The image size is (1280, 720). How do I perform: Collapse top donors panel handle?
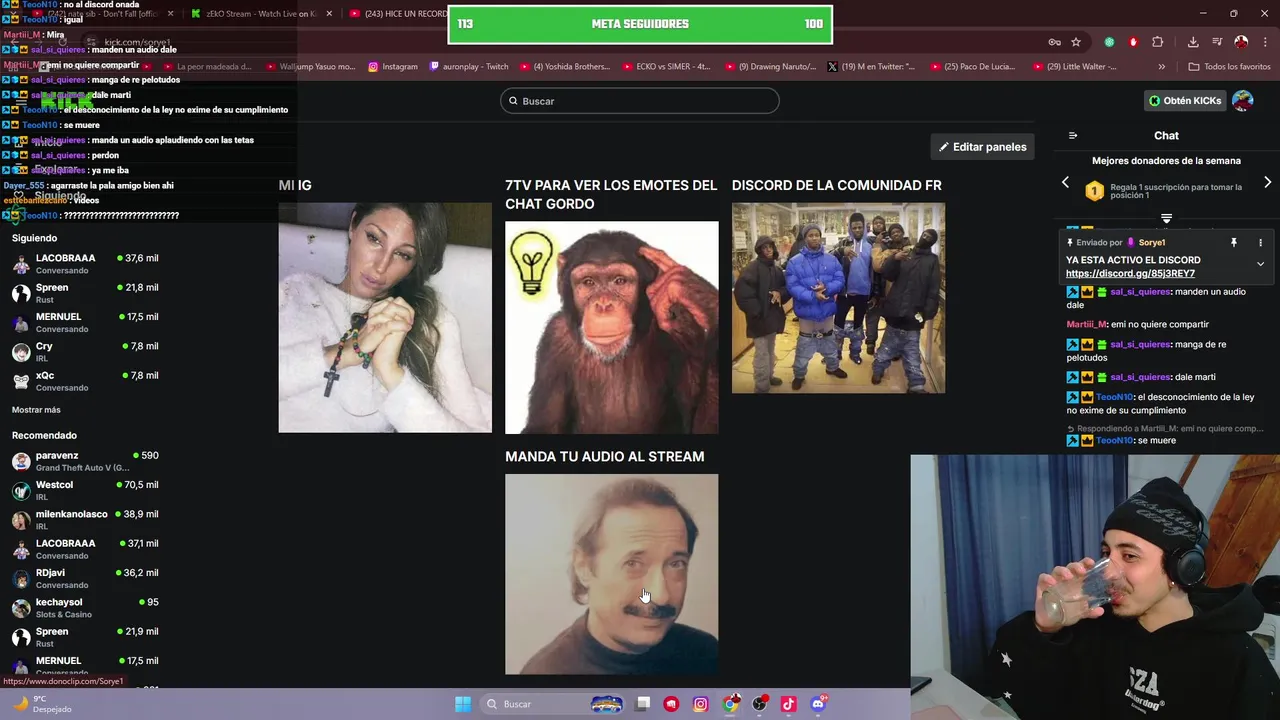1166,218
